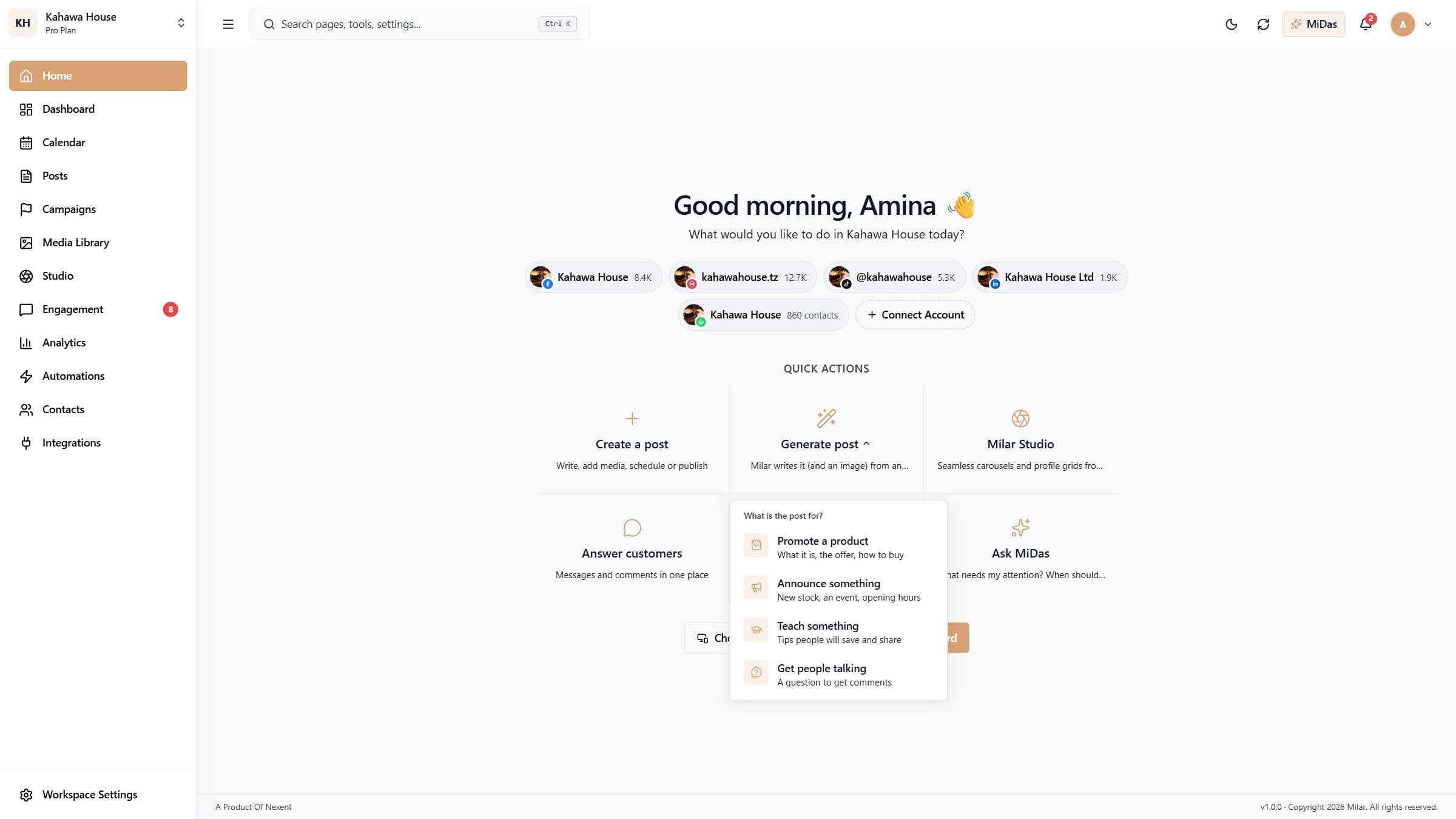The height and width of the screenshot is (819, 1456).
Task: Open the MiDas assistant button
Action: click(1313, 24)
